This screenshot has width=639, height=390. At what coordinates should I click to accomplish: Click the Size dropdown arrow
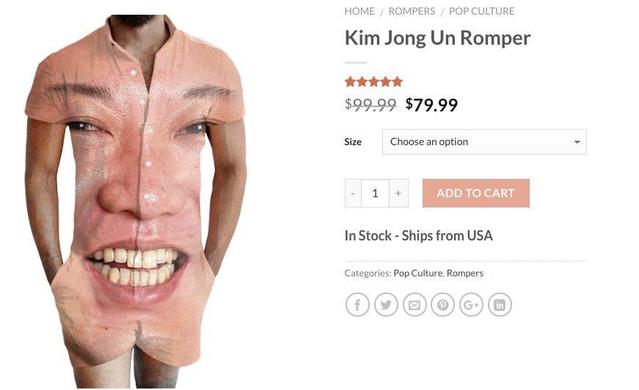(577, 142)
